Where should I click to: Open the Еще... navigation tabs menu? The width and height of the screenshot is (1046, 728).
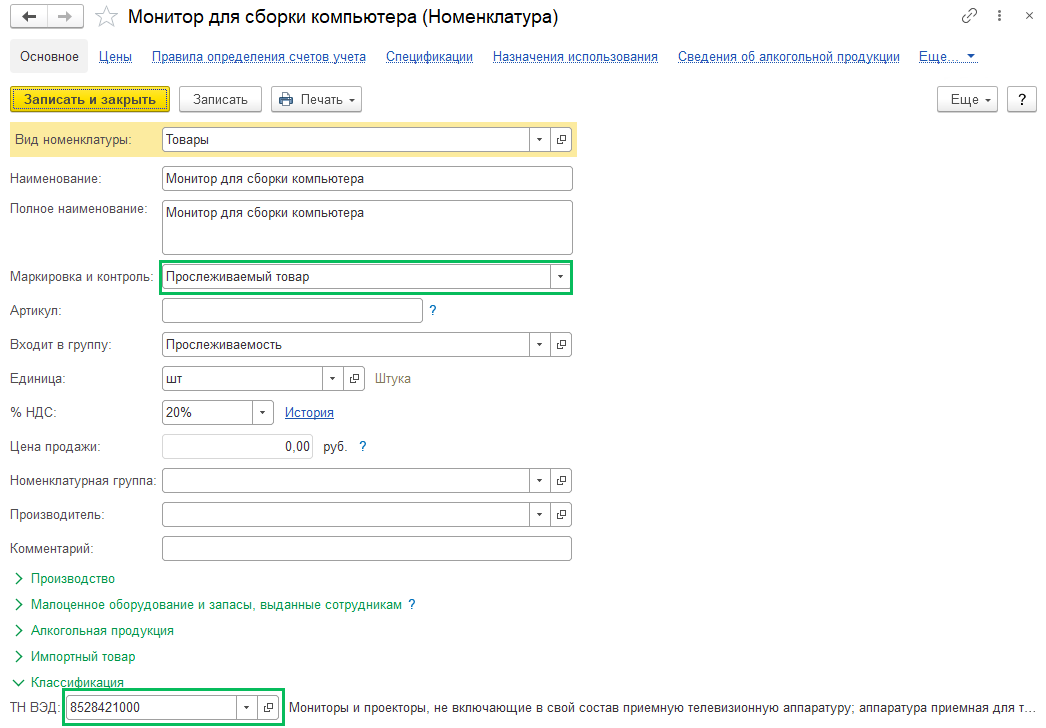947,57
